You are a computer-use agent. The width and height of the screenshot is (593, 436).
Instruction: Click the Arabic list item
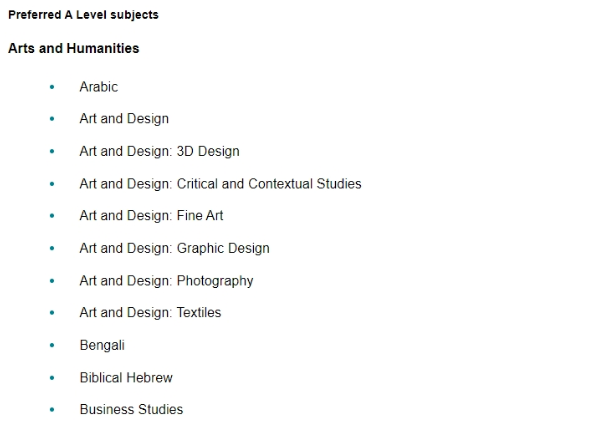coord(99,87)
